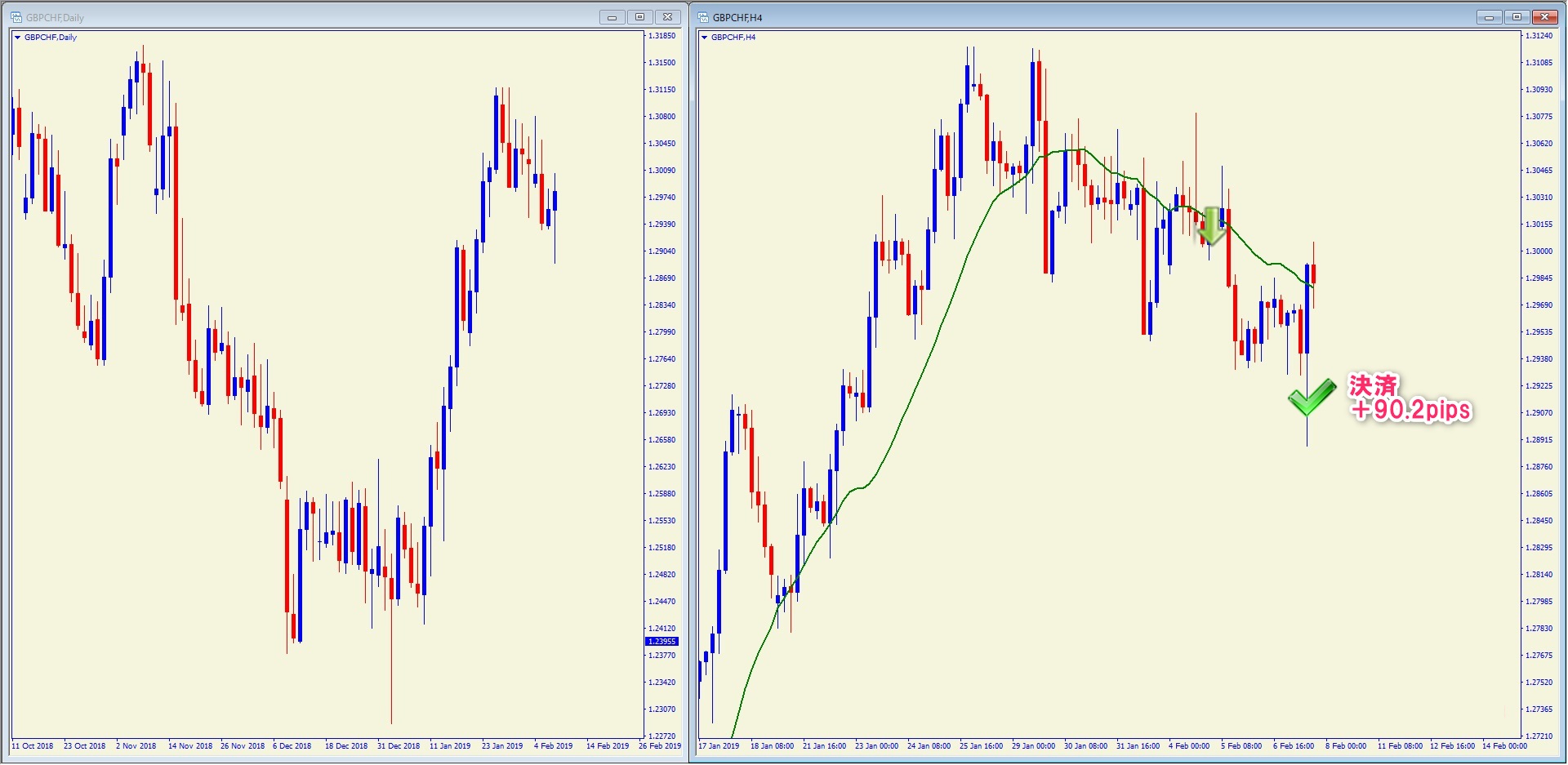
Task: Click the 14 Nov 2018 date on the Daily chart
Action: coord(190,746)
